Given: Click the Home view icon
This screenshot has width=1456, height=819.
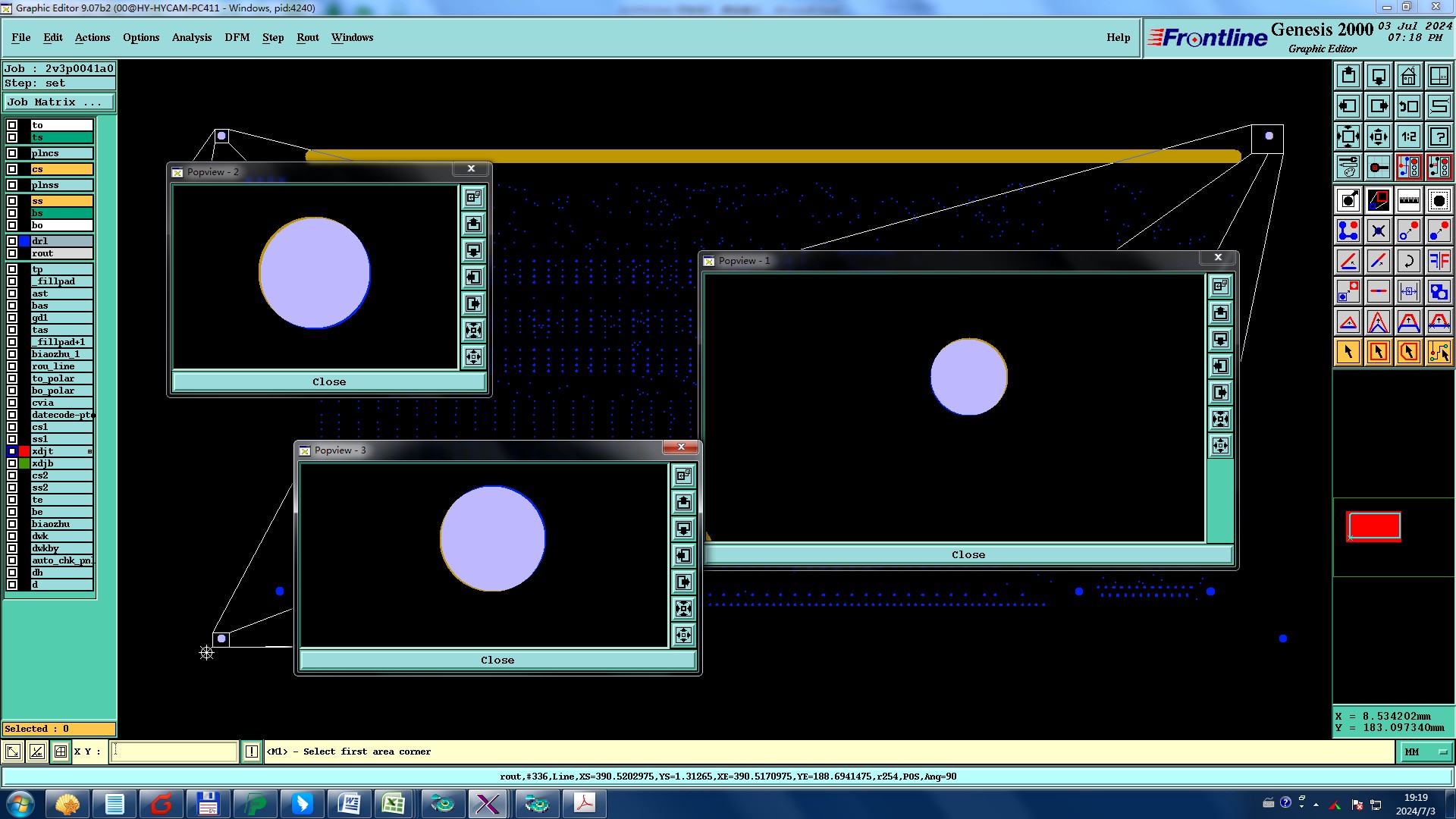Looking at the screenshot, I should [x=1408, y=76].
